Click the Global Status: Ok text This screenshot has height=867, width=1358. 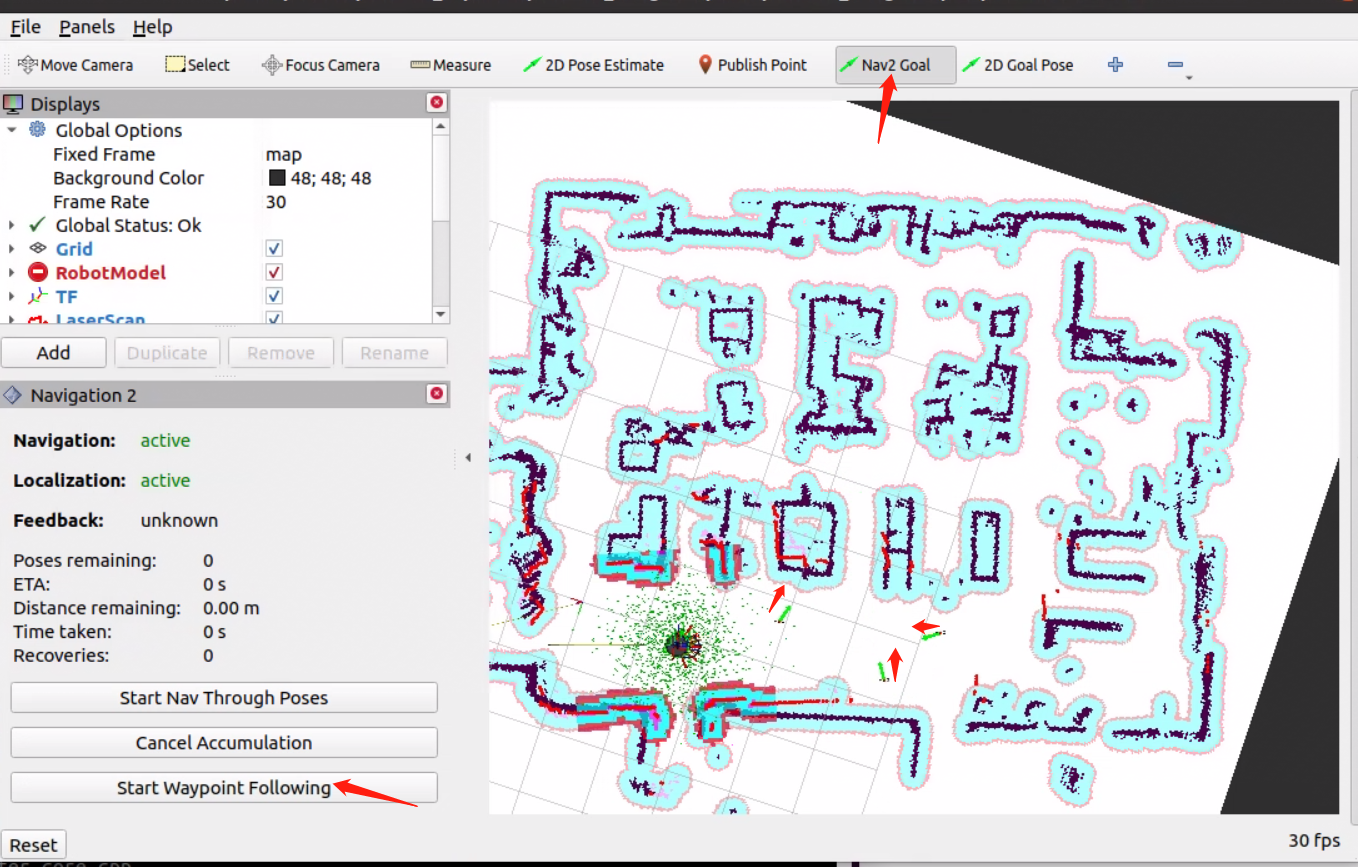tap(128, 225)
